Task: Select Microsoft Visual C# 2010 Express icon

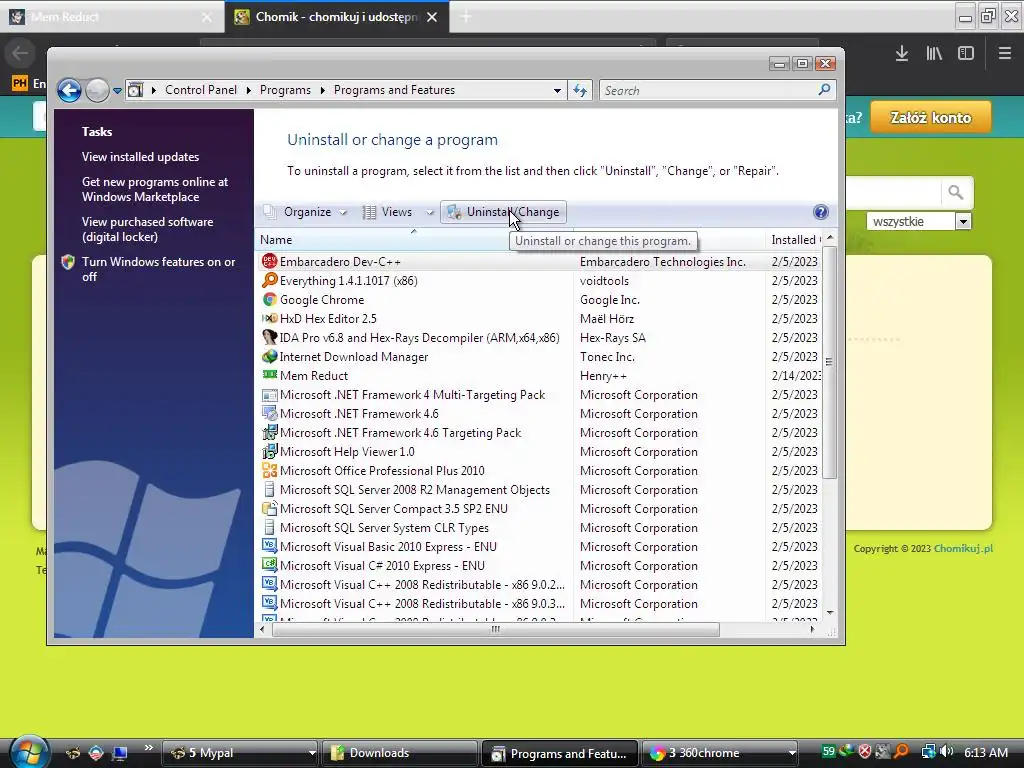Action: point(269,565)
